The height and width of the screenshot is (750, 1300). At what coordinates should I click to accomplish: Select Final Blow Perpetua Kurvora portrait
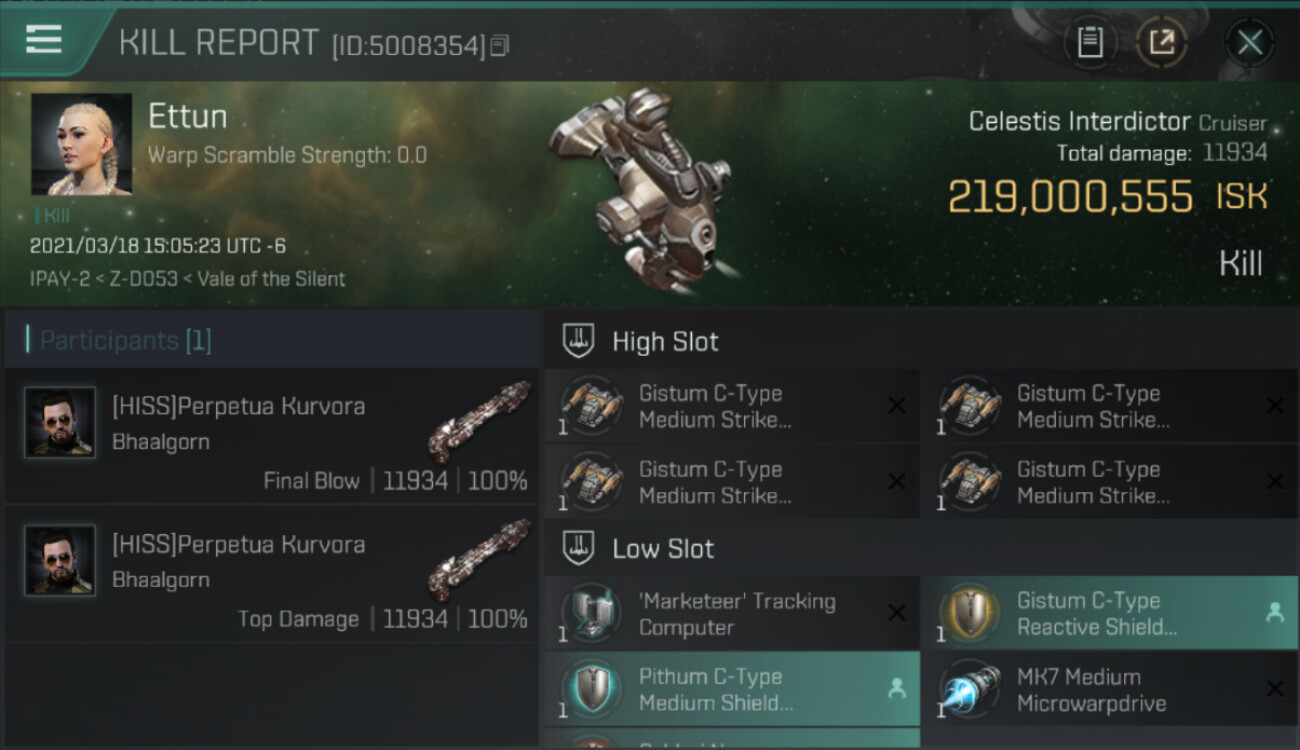tap(60, 423)
